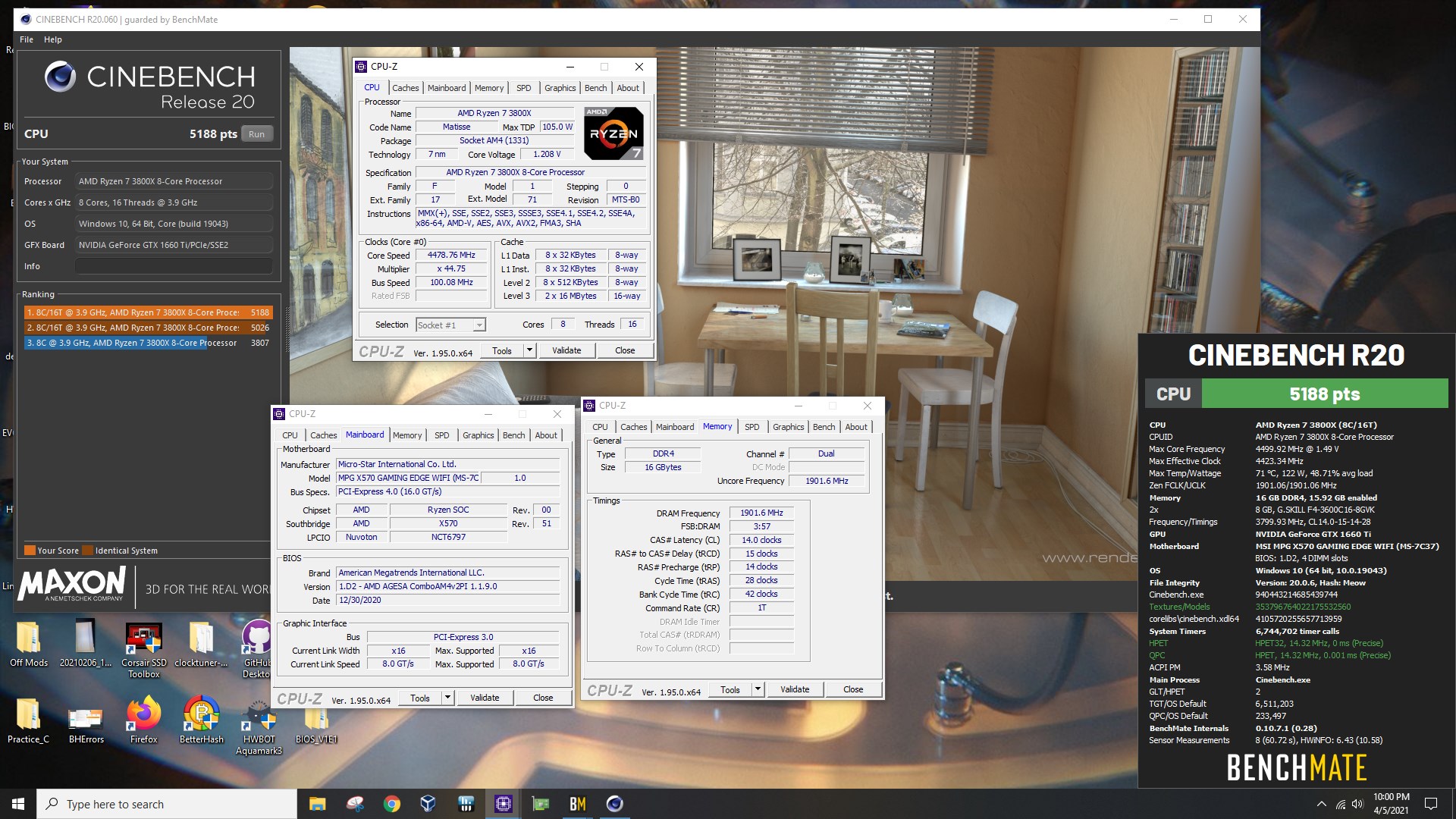Open the volume control in the system tray
This screenshot has height=819, width=1456.
(x=1357, y=804)
